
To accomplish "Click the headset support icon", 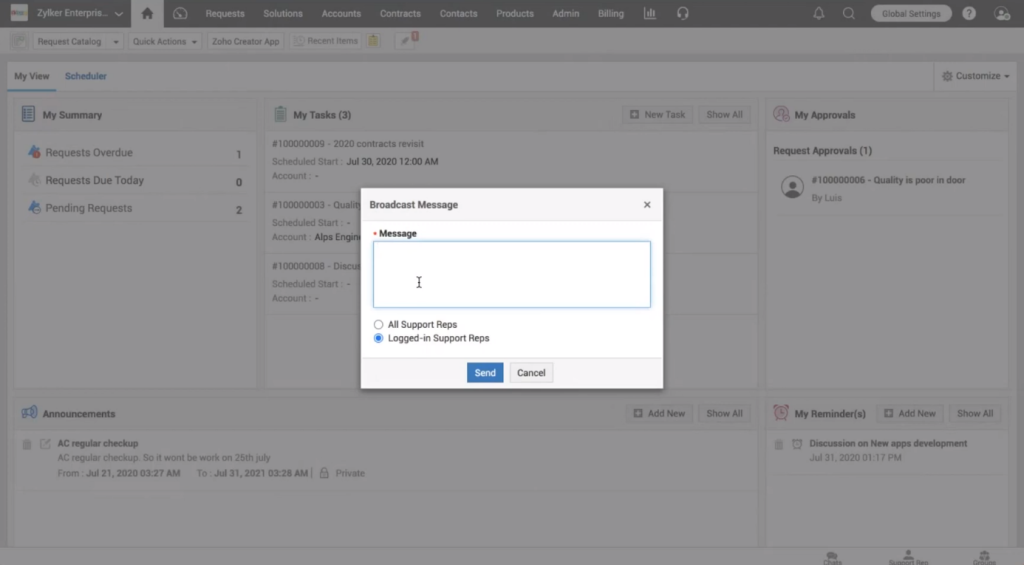I will (x=683, y=14).
